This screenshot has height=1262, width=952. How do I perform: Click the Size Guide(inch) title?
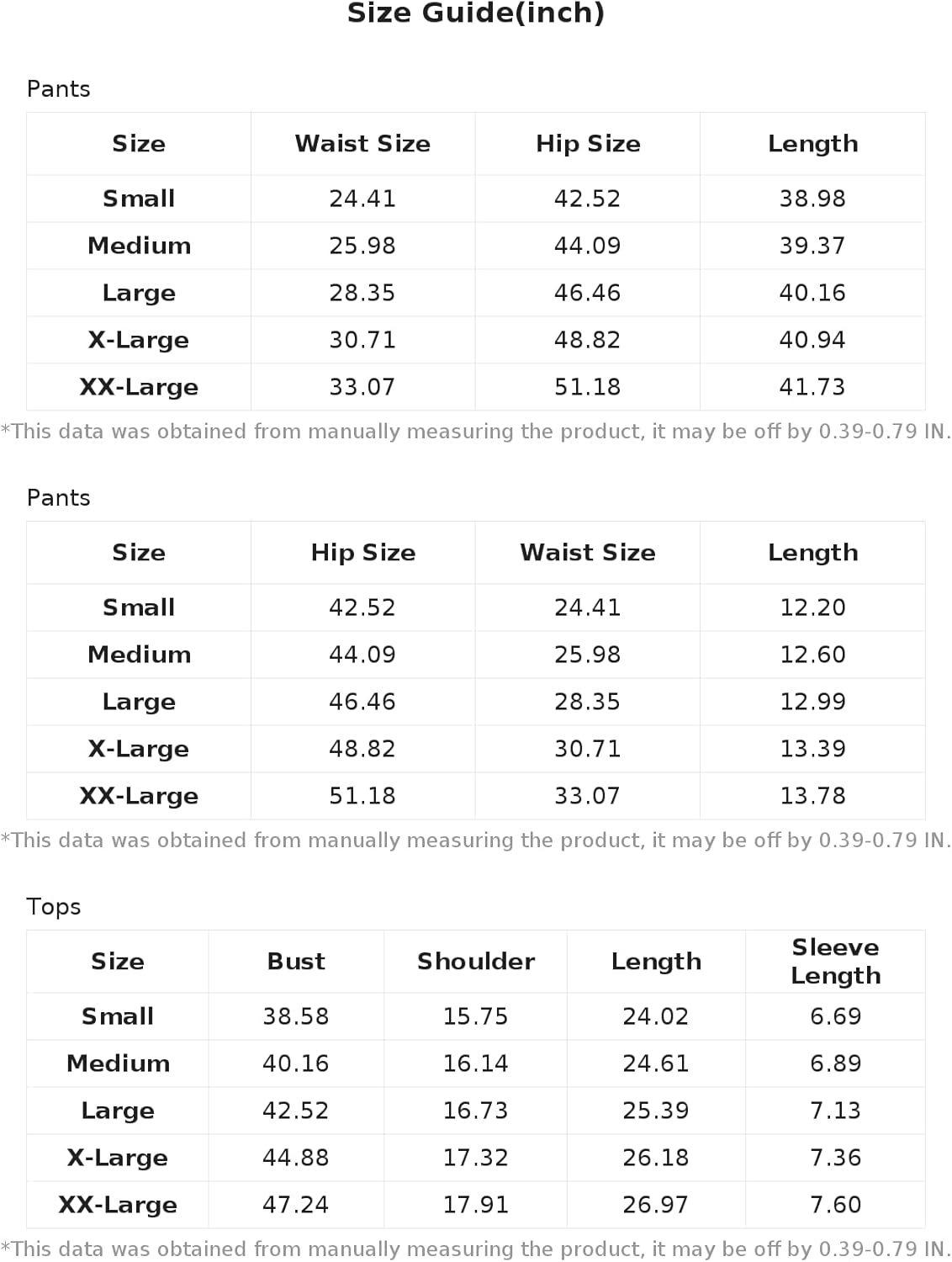click(476, 13)
